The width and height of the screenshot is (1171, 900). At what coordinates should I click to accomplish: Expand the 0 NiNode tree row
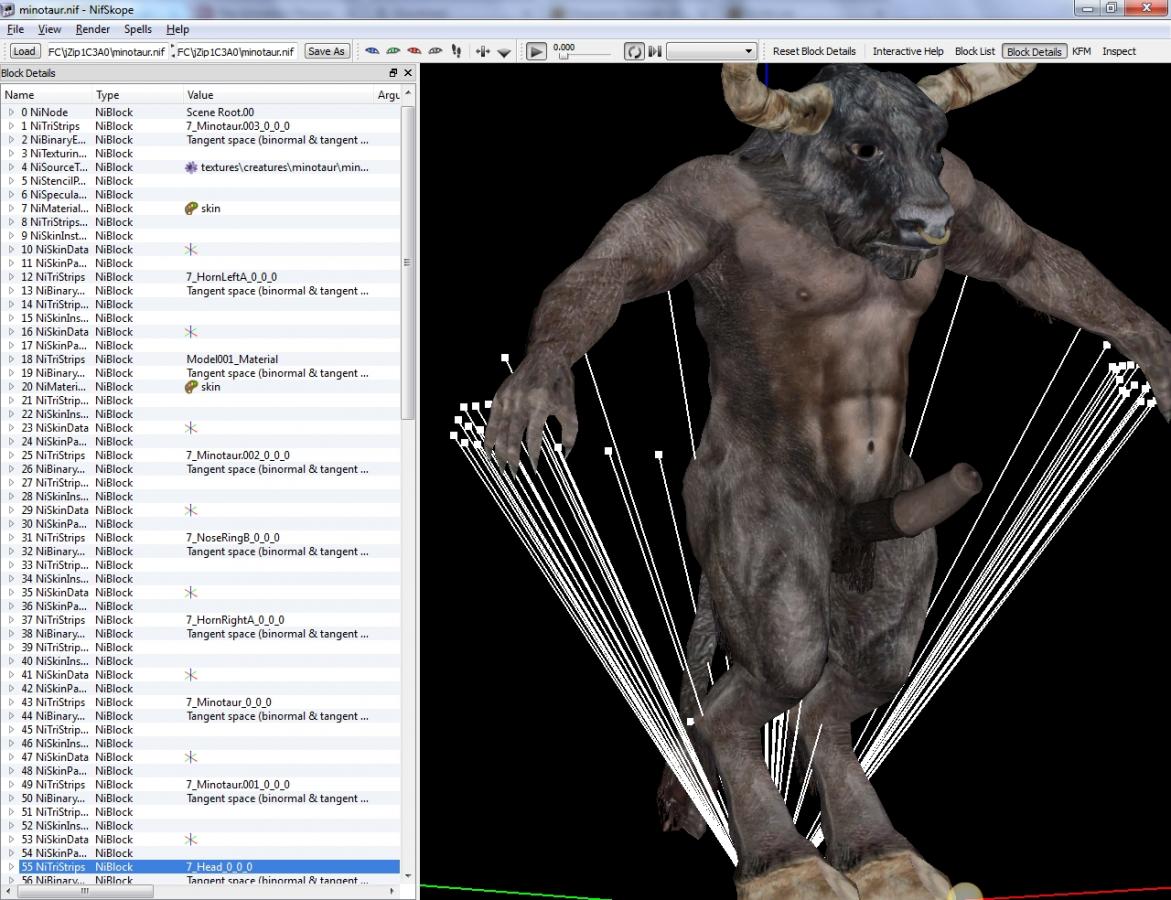point(11,112)
